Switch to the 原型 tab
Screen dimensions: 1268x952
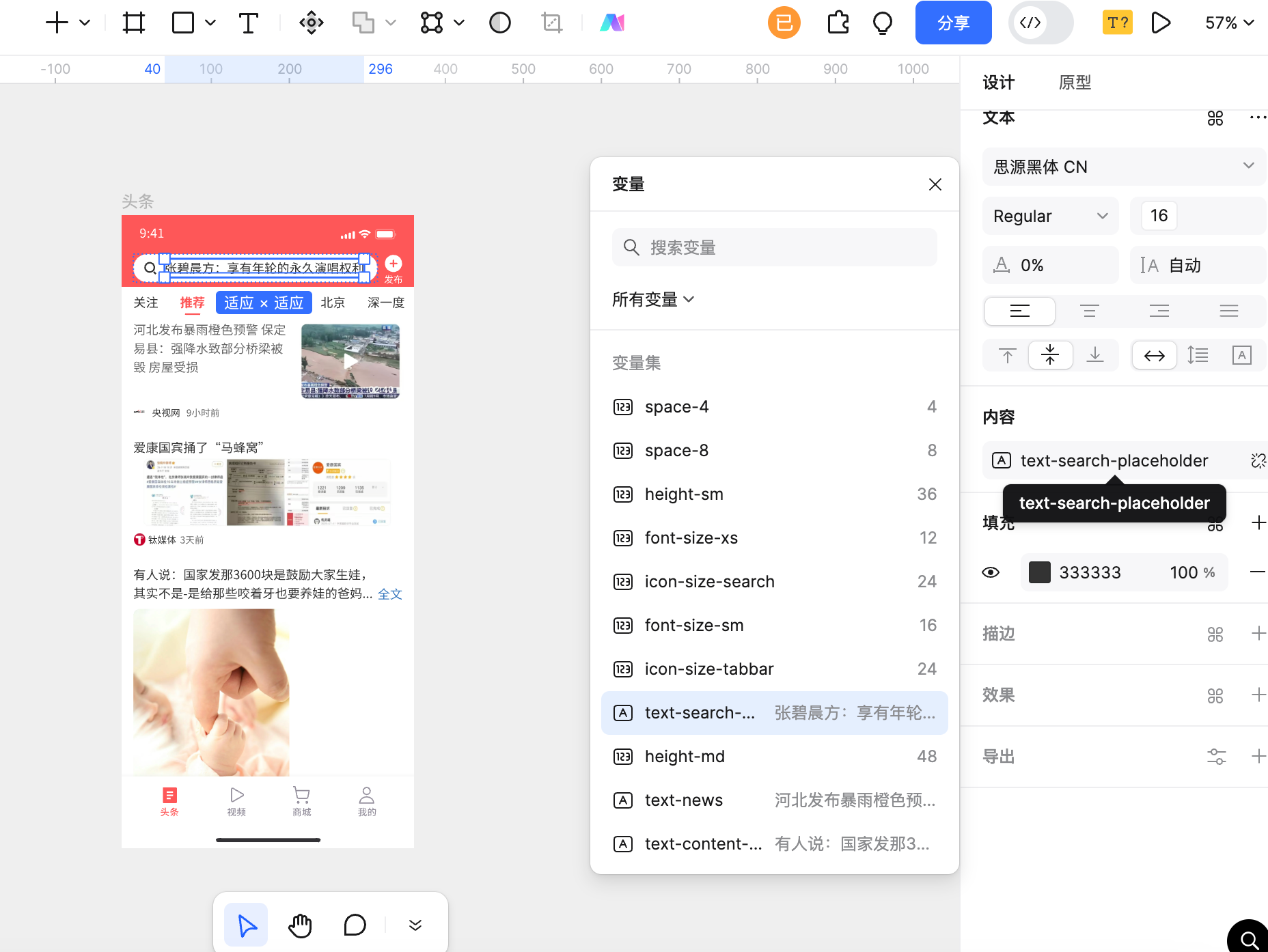[x=1075, y=83]
